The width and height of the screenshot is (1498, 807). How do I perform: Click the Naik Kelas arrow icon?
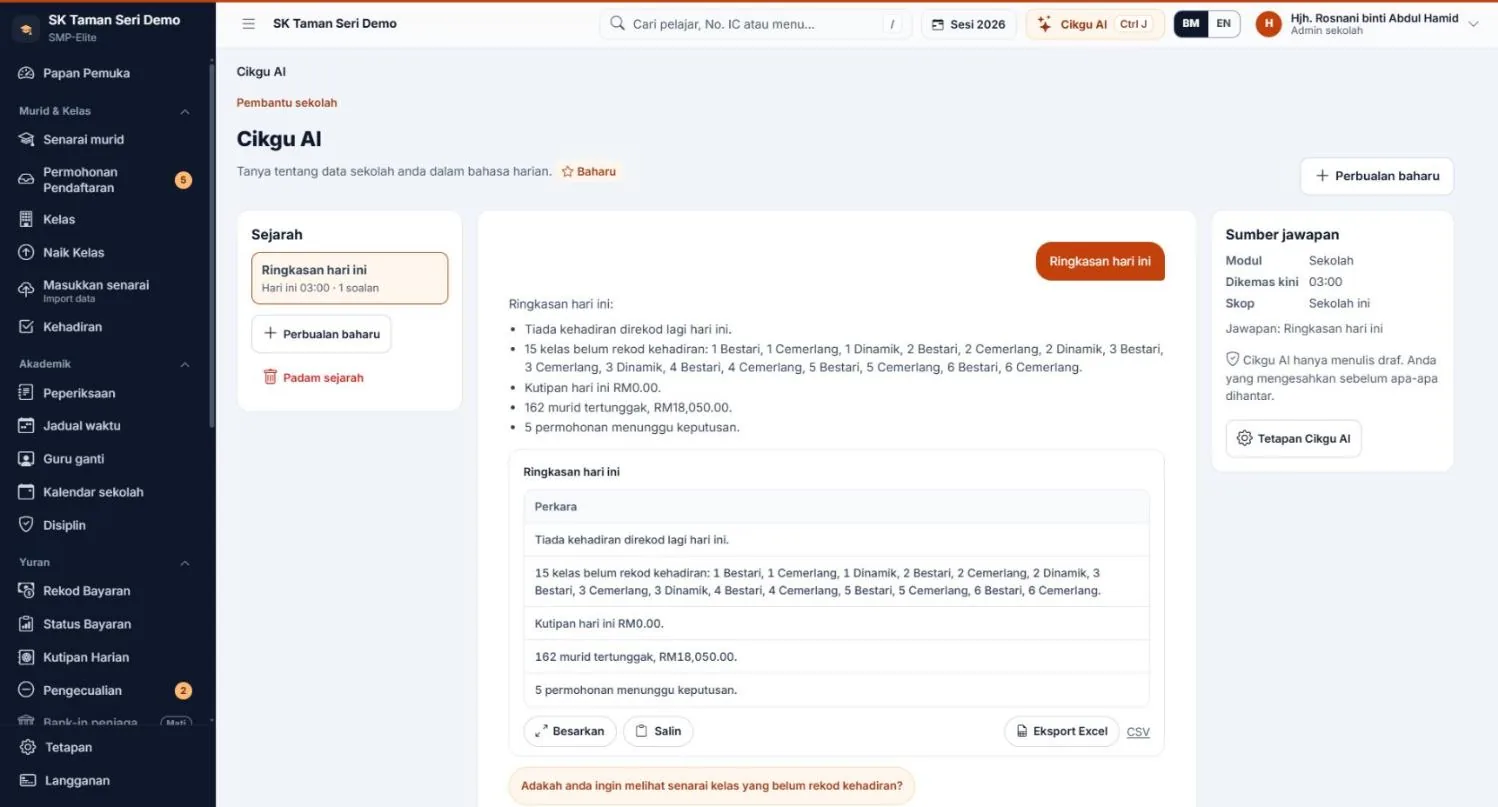27,253
